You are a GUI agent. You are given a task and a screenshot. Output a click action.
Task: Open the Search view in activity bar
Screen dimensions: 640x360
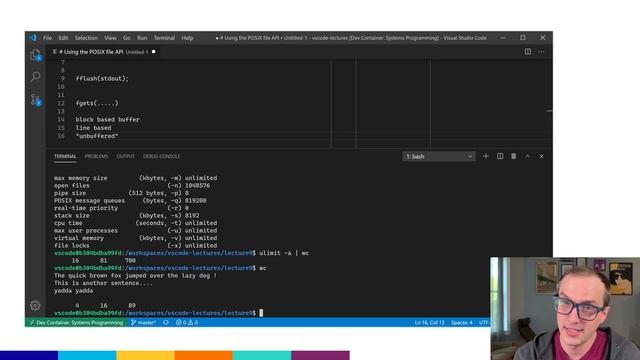coord(36,76)
